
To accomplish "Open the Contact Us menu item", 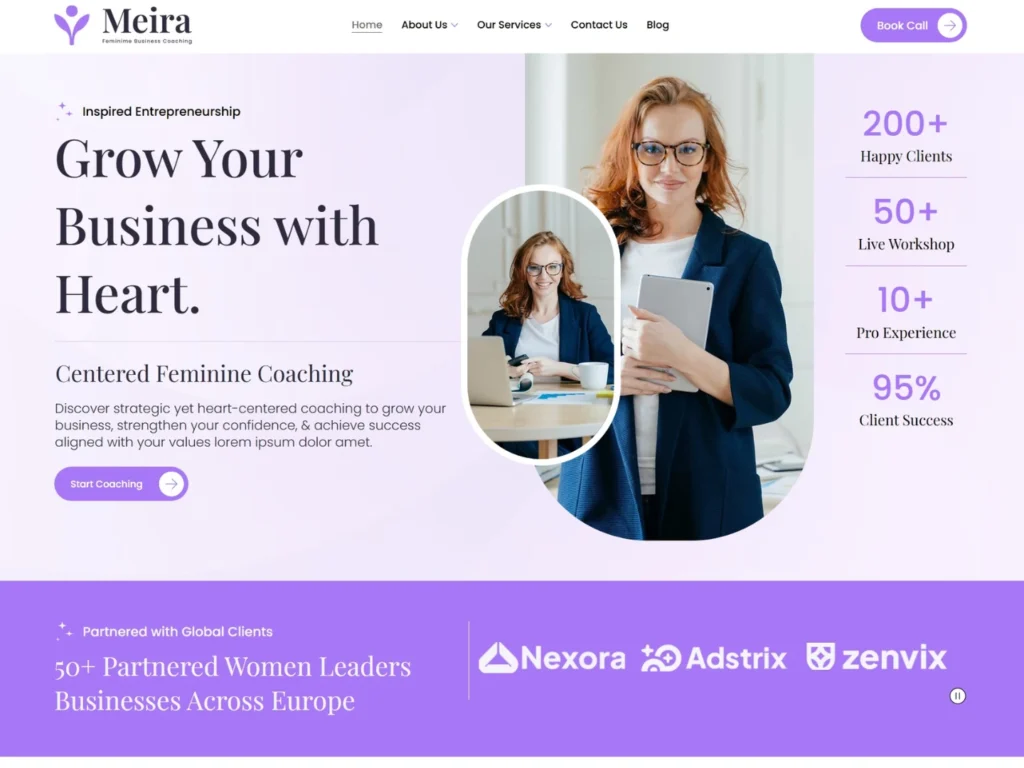I will click(599, 25).
